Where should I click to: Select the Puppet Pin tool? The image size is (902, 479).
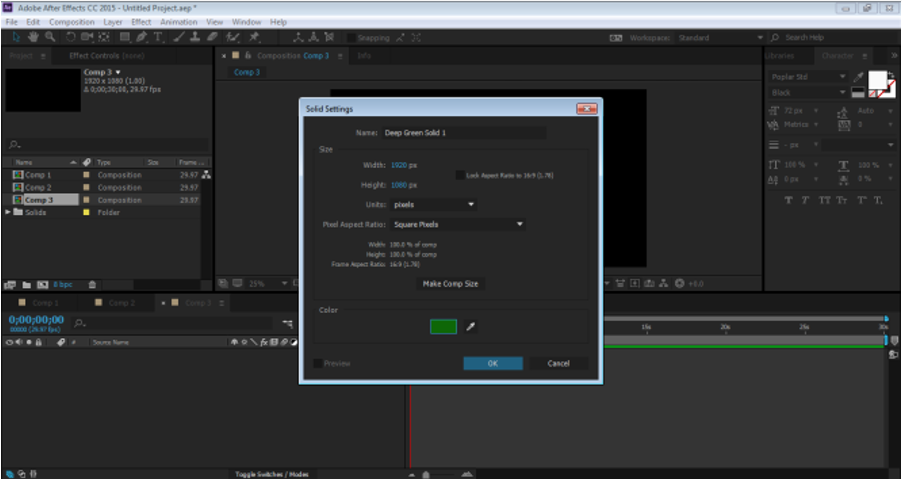click(254, 37)
